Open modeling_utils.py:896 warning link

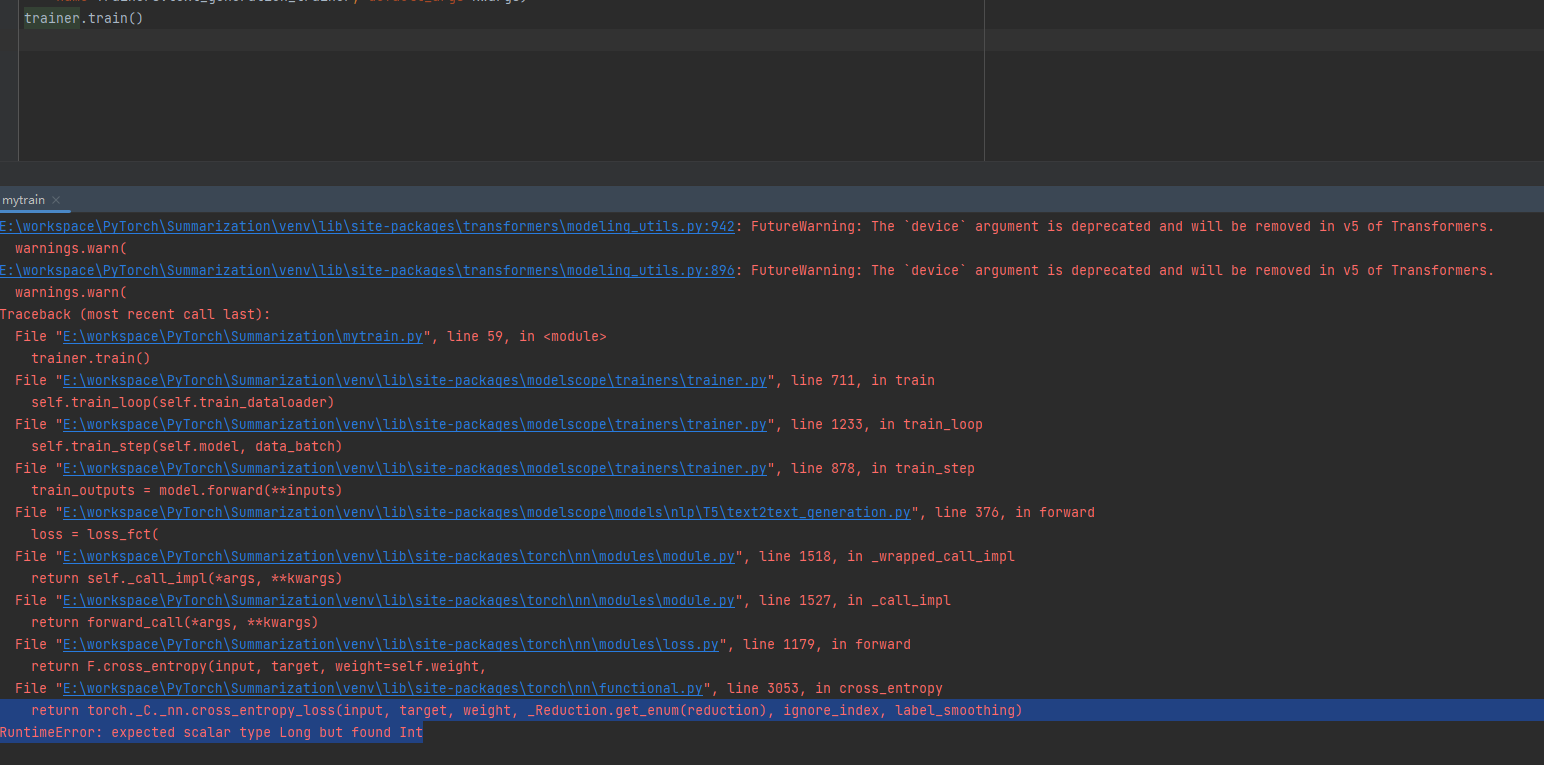[x=367, y=271]
